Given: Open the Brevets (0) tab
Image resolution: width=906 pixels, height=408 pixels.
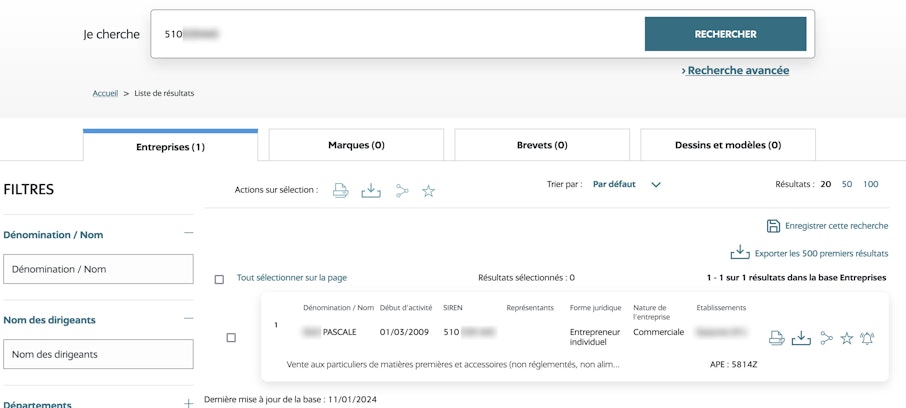Looking at the screenshot, I should [542, 144].
